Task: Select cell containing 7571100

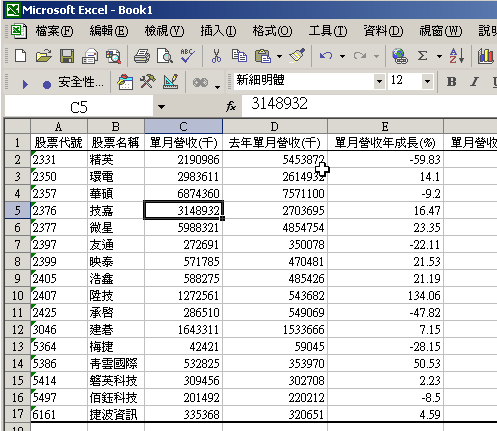Action: point(275,193)
